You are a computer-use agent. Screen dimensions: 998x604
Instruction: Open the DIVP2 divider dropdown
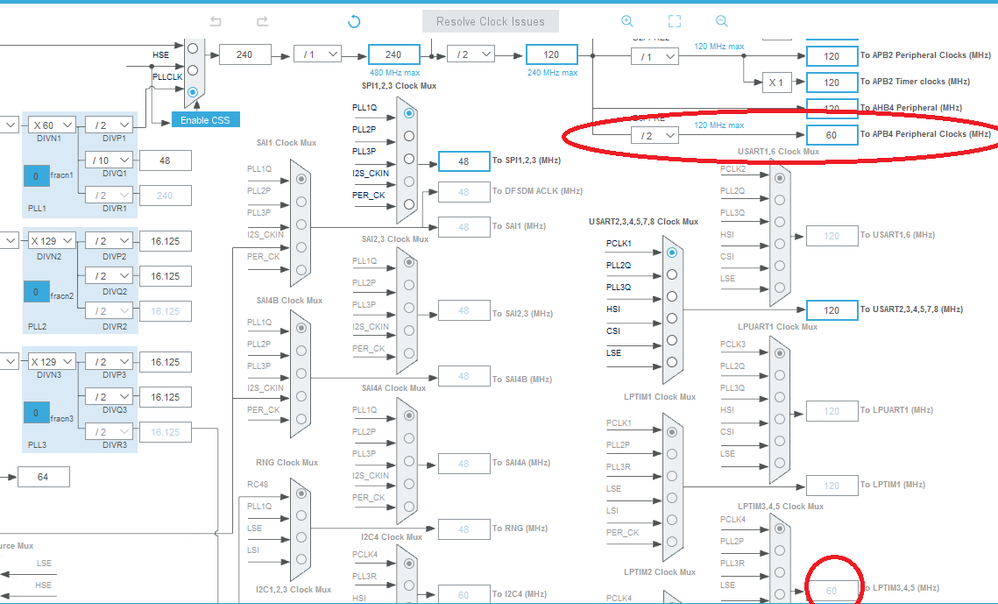(x=109, y=241)
